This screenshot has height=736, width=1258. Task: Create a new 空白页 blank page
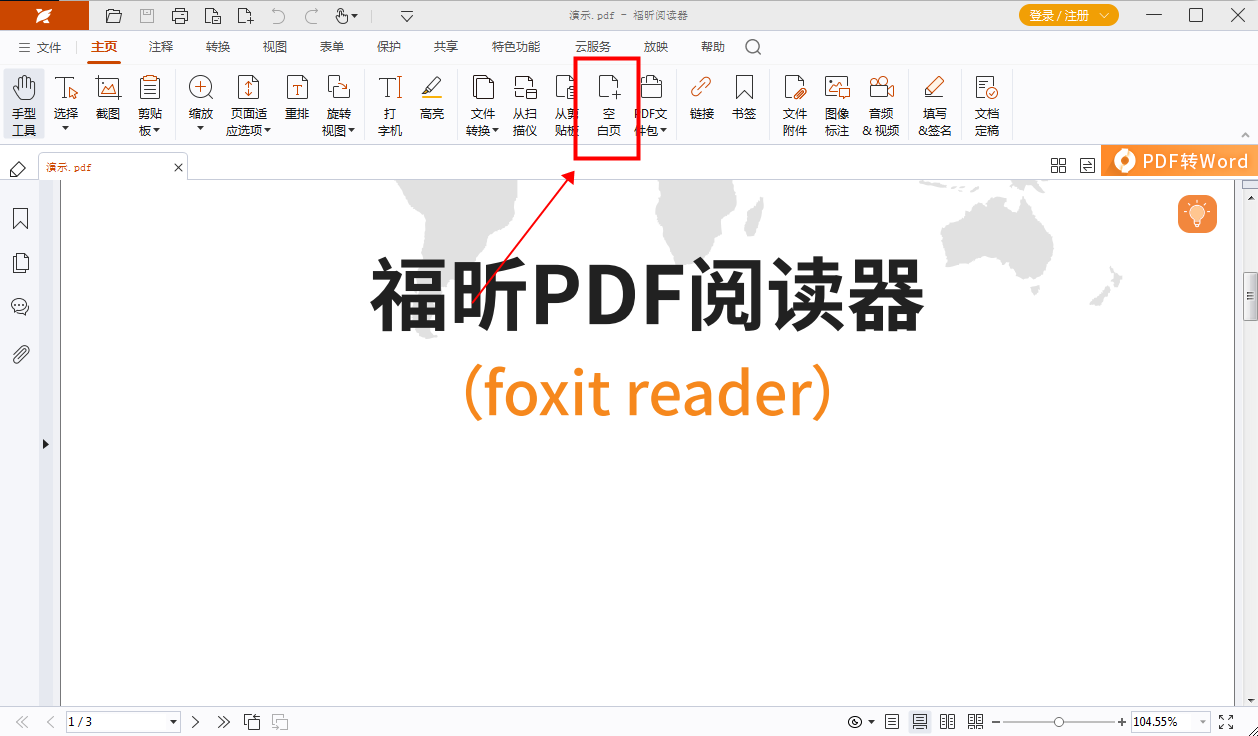click(608, 104)
